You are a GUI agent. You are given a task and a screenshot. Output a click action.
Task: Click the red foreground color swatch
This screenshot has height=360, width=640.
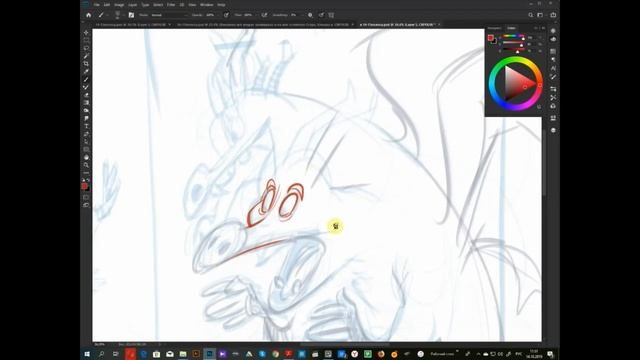(x=84, y=186)
